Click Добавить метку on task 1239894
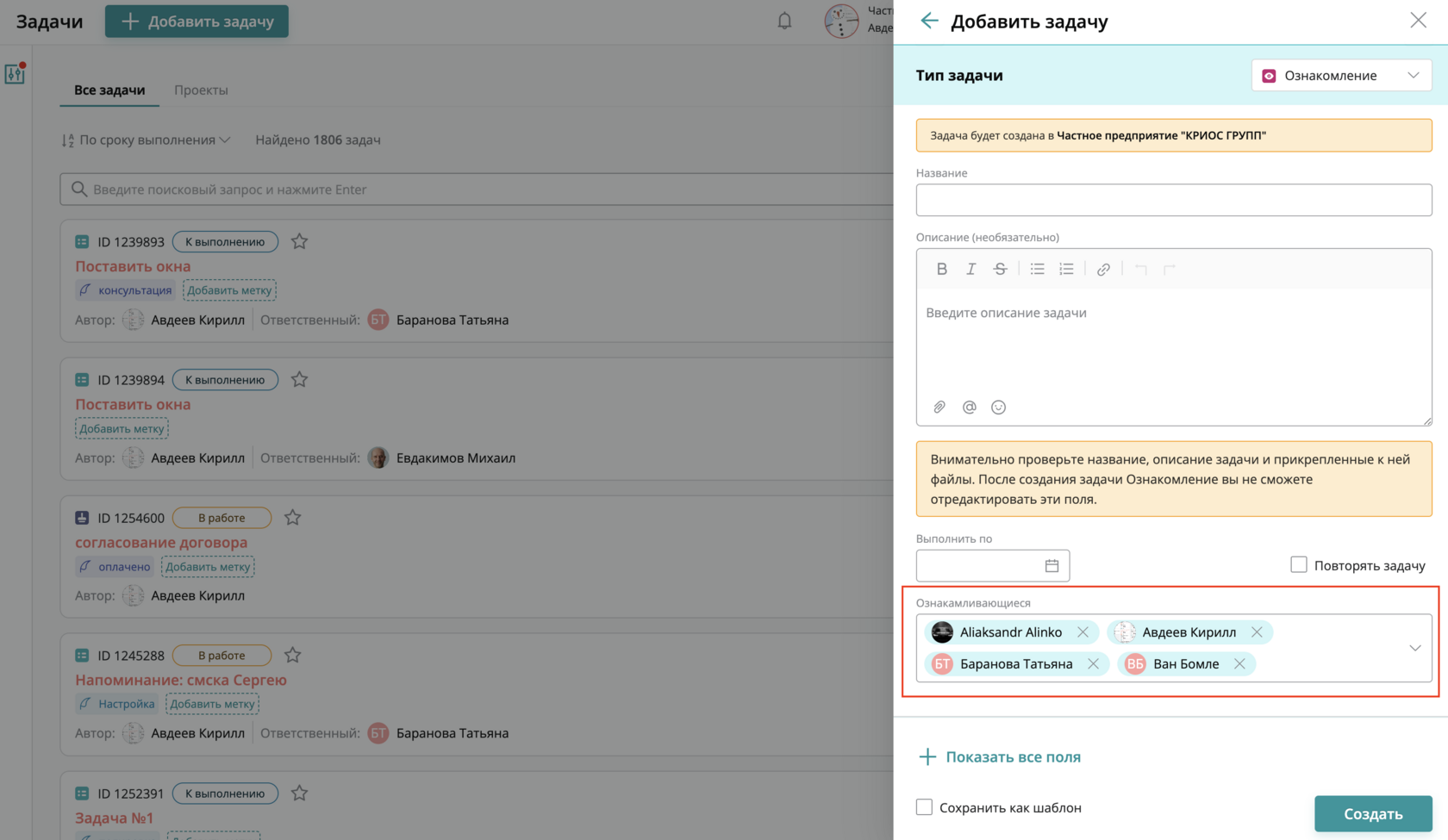This screenshot has height=840, width=1448. click(x=122, y=428)
